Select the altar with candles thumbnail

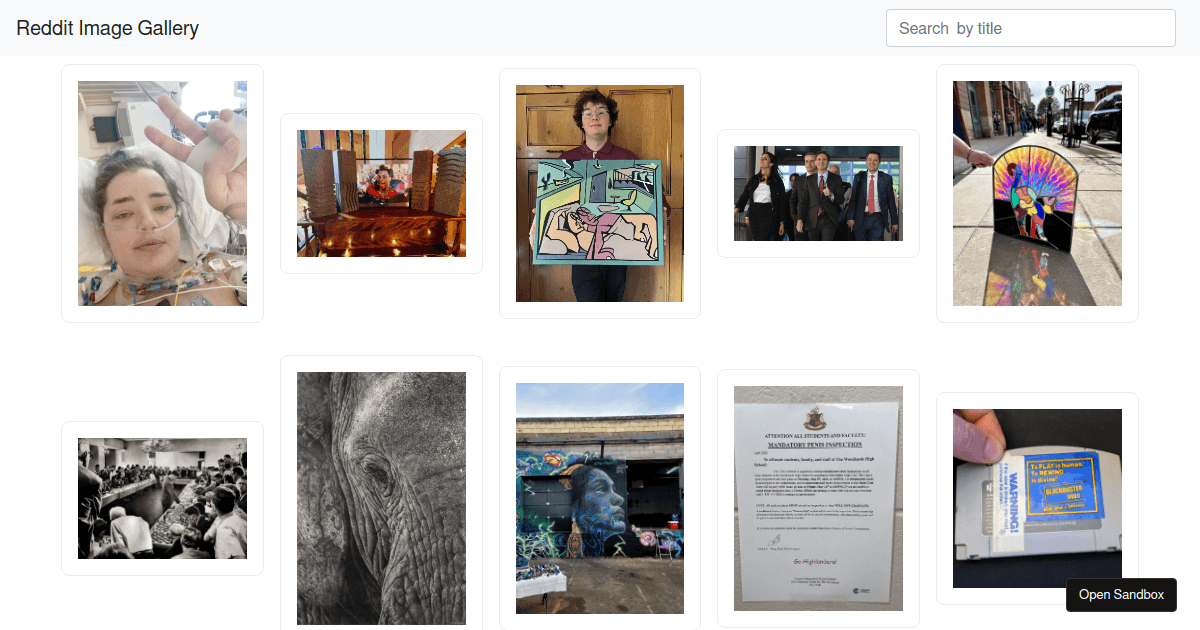[x=381, y=193]
